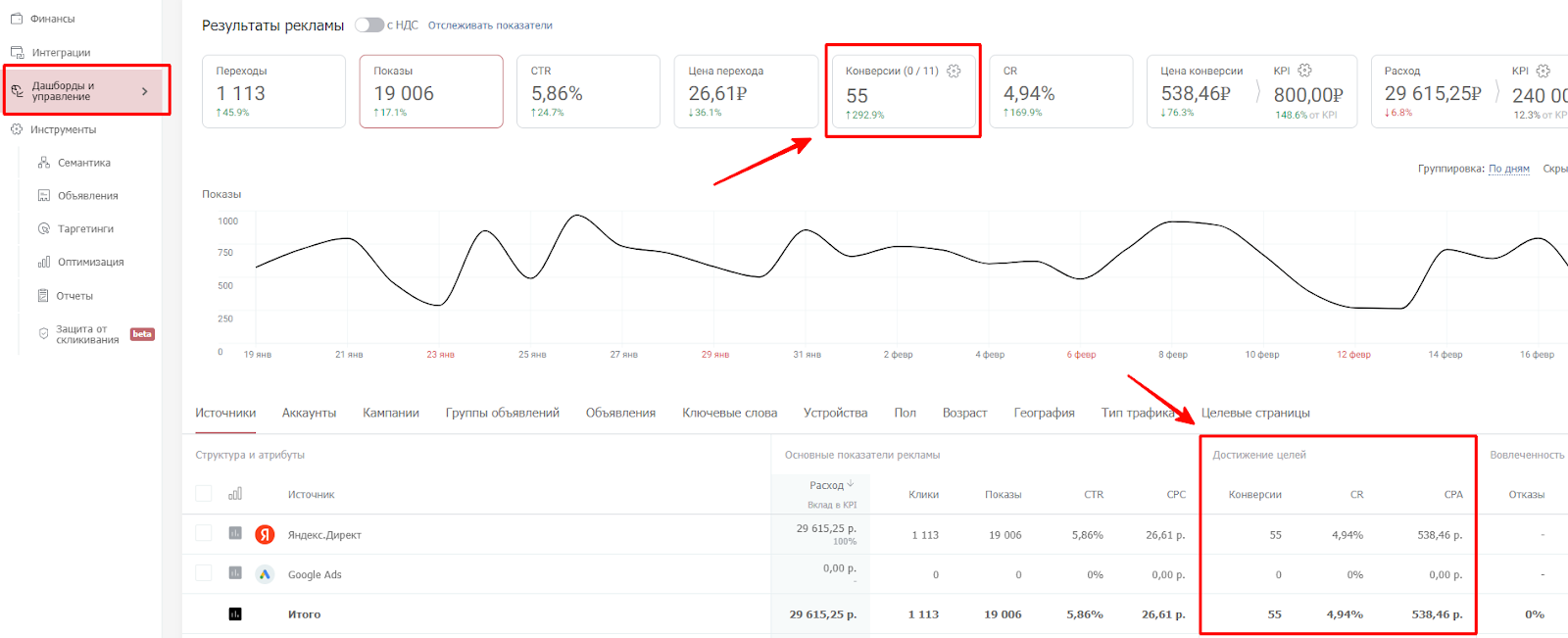Click the gear icon on Конверсии card
The image size is (1568, 638).
954,71
